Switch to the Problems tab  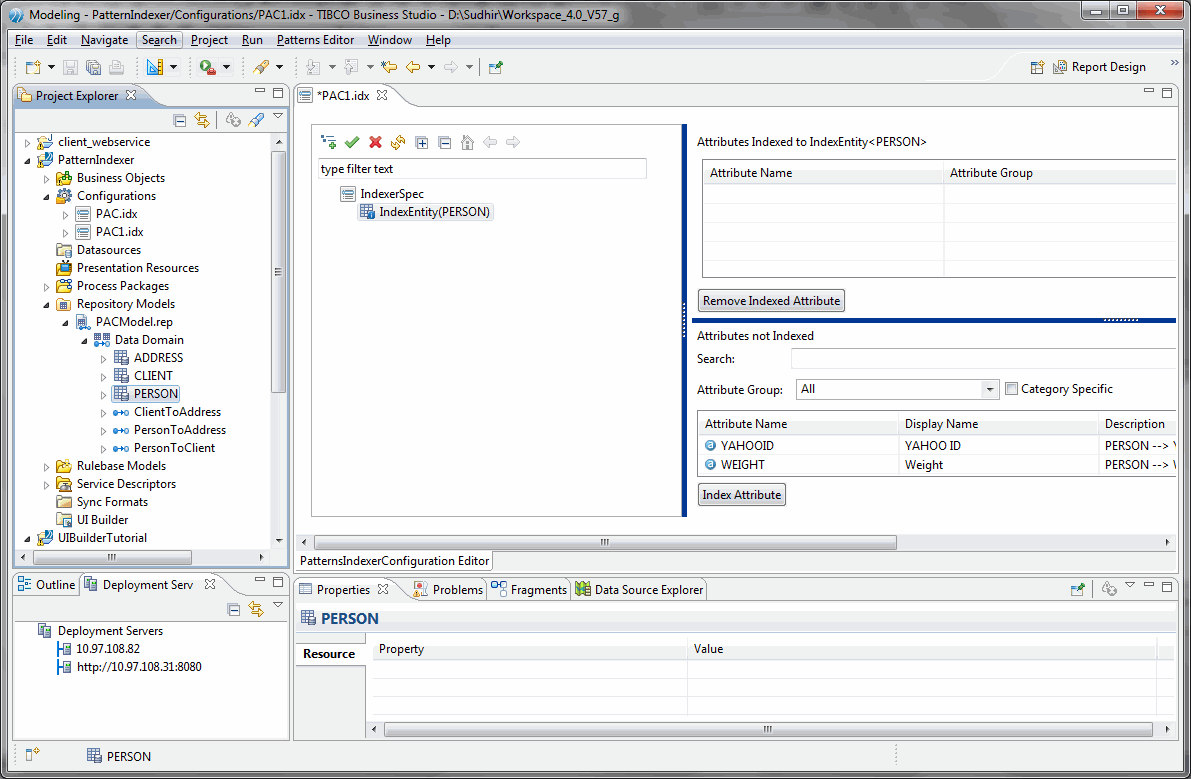(x=448, y=590)
